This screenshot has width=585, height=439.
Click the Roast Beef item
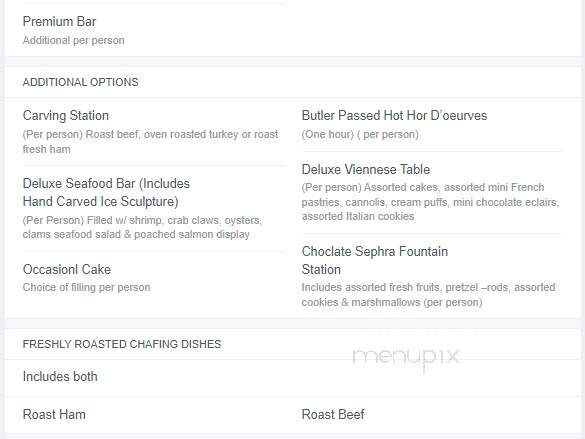(333, 414)
